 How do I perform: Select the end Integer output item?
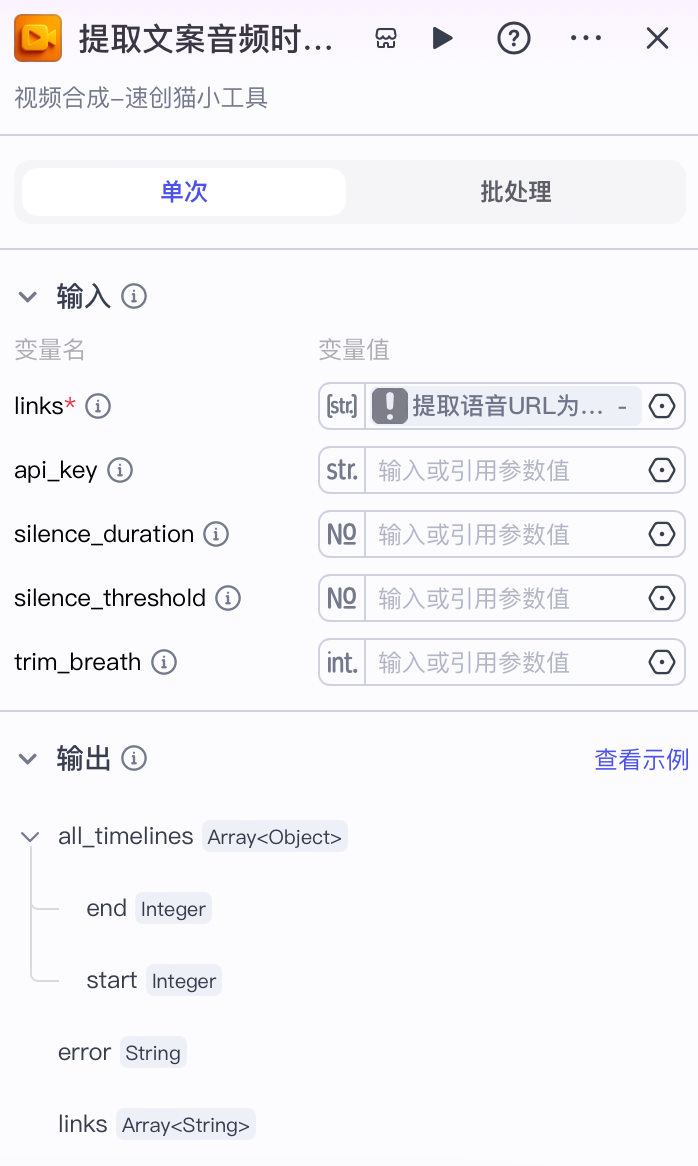106,908
